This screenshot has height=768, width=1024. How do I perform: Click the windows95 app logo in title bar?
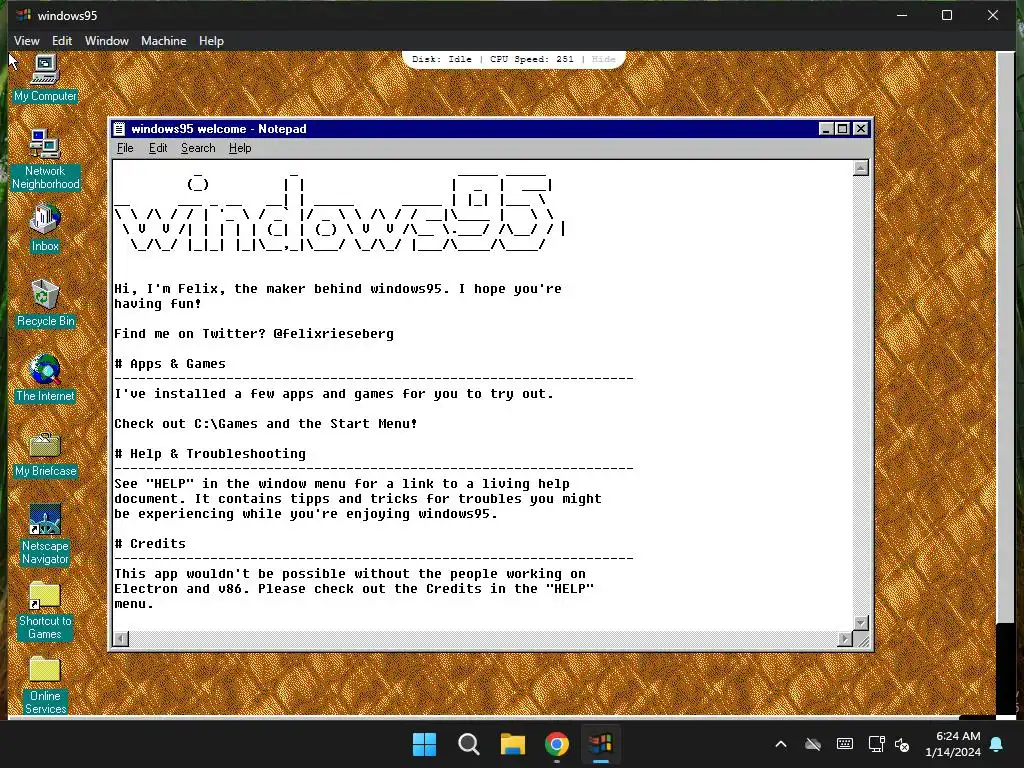pyautogui.click(x=24, y=15)
